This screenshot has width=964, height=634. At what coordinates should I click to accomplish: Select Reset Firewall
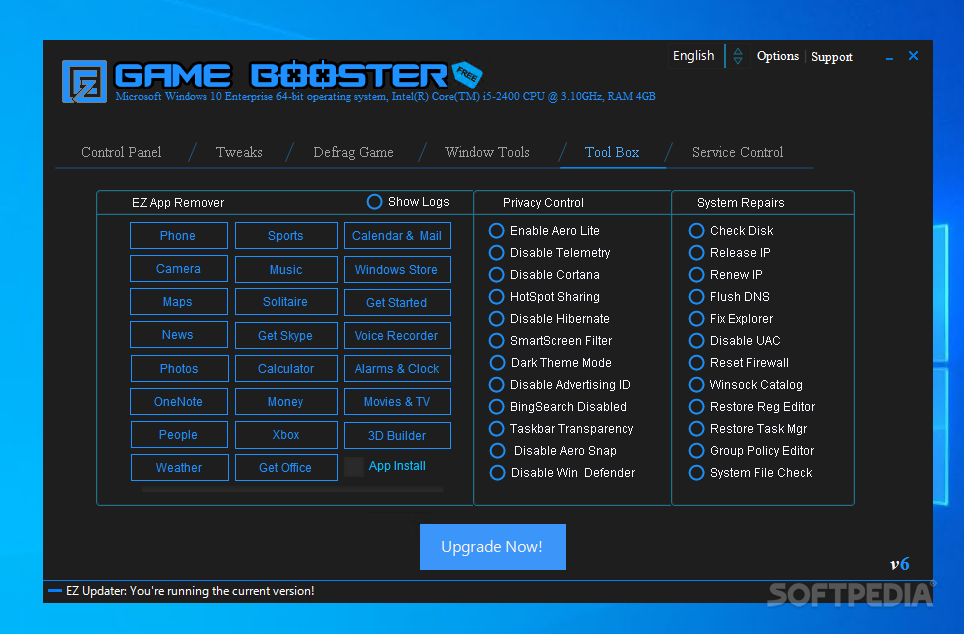pyautogui.click(x=696, y=363)
